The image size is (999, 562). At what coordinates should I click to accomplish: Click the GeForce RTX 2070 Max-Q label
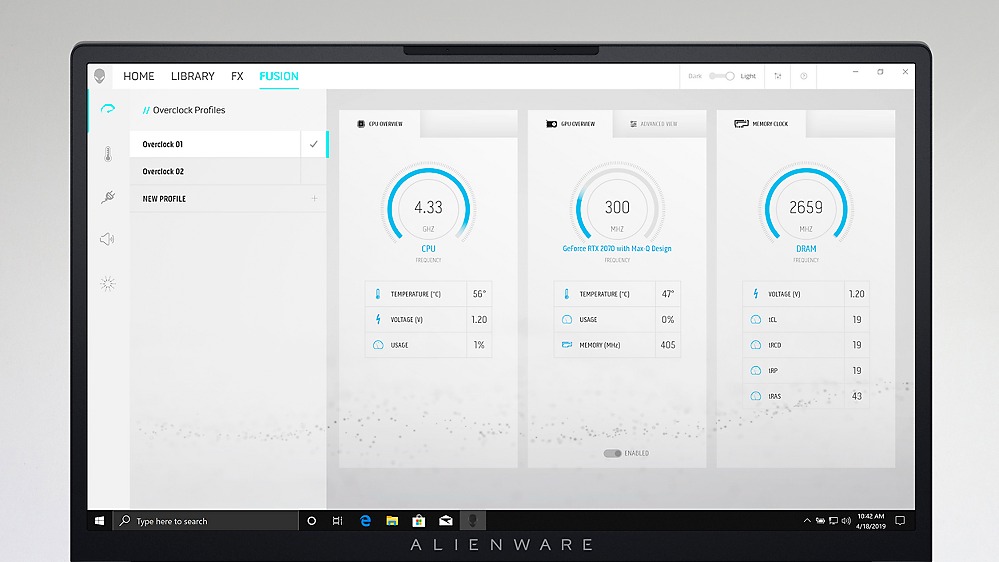pos(617,249)
